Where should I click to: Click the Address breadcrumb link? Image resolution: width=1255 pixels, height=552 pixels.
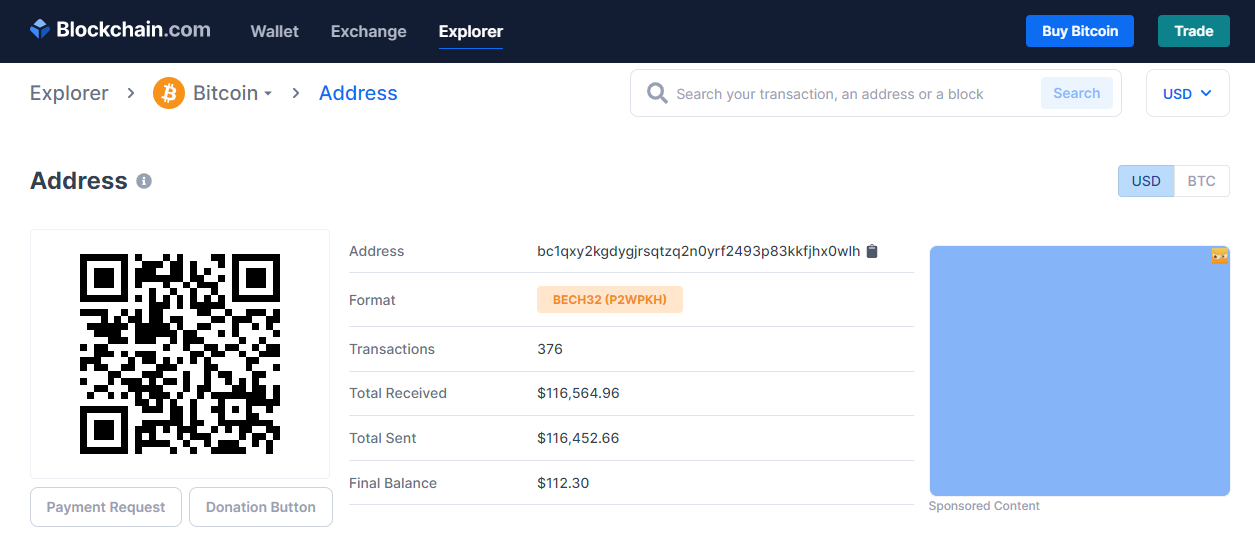358,93
